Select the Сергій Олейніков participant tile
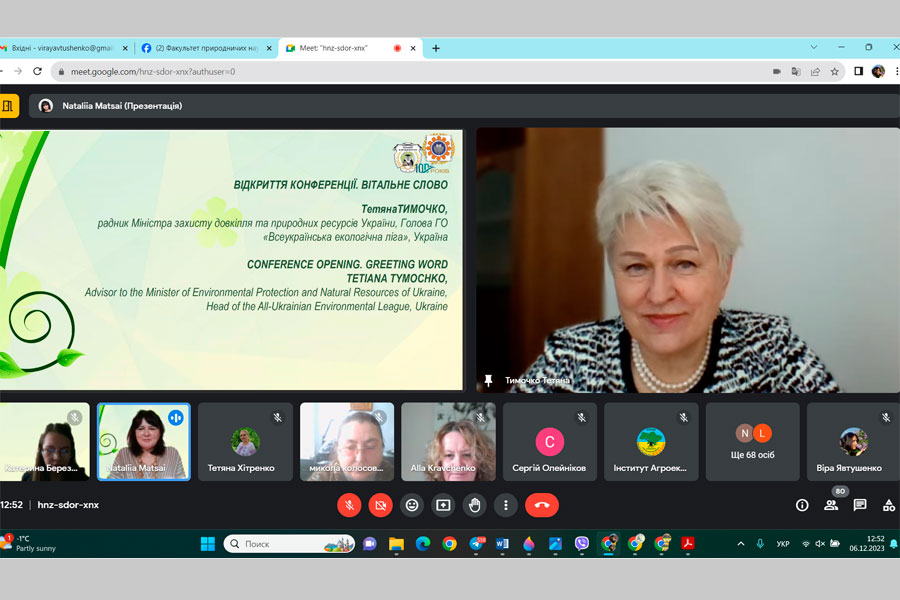Image resolution: width=900 pixels, height=600 pixels. [549, 442]
